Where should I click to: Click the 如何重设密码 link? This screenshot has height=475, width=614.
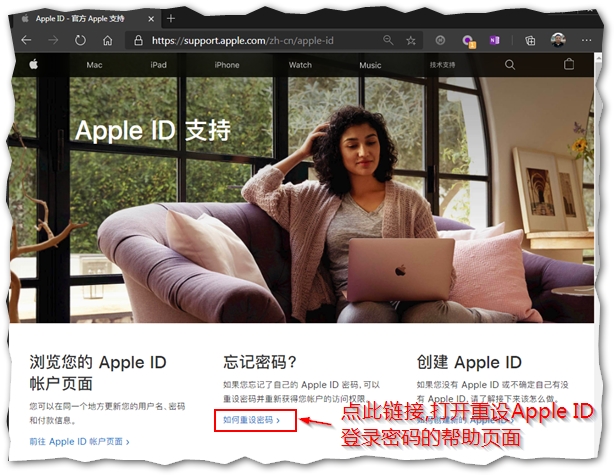coord(251,421)
